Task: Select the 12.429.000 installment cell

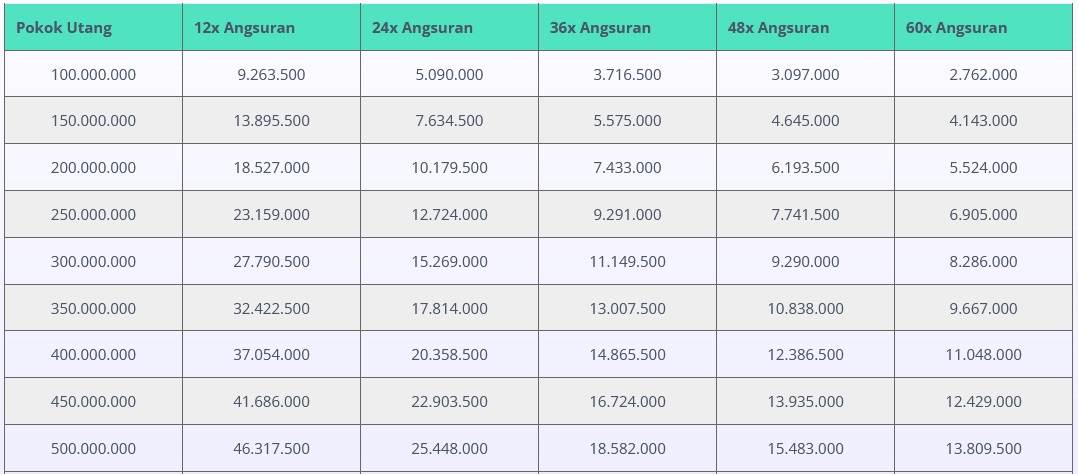Action: [x=983, y=402]
